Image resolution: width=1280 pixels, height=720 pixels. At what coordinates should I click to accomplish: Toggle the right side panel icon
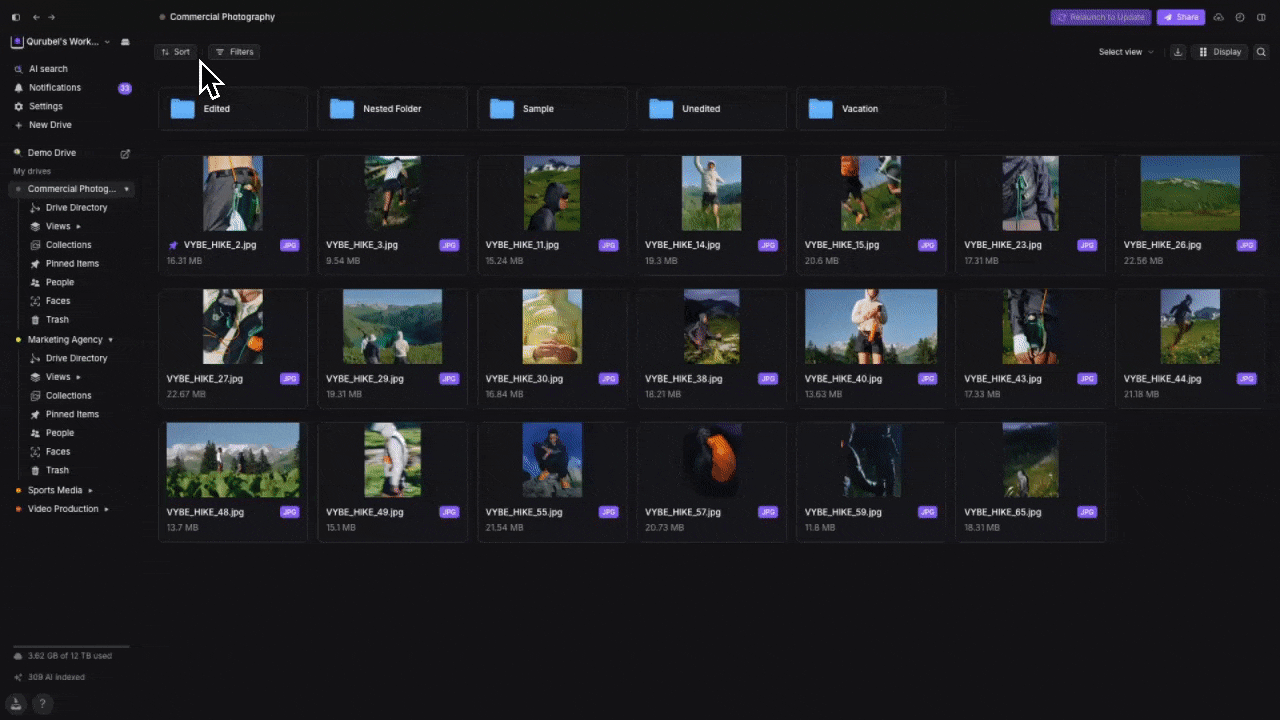(1261, 17)
